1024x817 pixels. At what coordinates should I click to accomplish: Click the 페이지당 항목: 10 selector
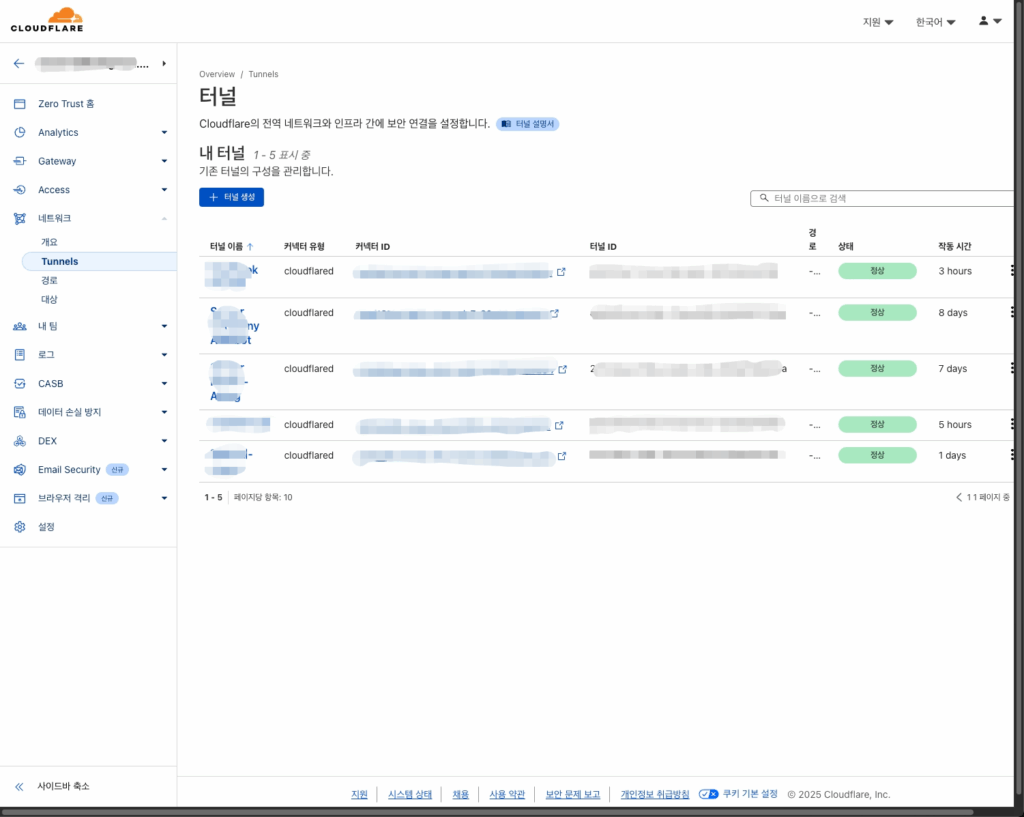click(263, 498)
